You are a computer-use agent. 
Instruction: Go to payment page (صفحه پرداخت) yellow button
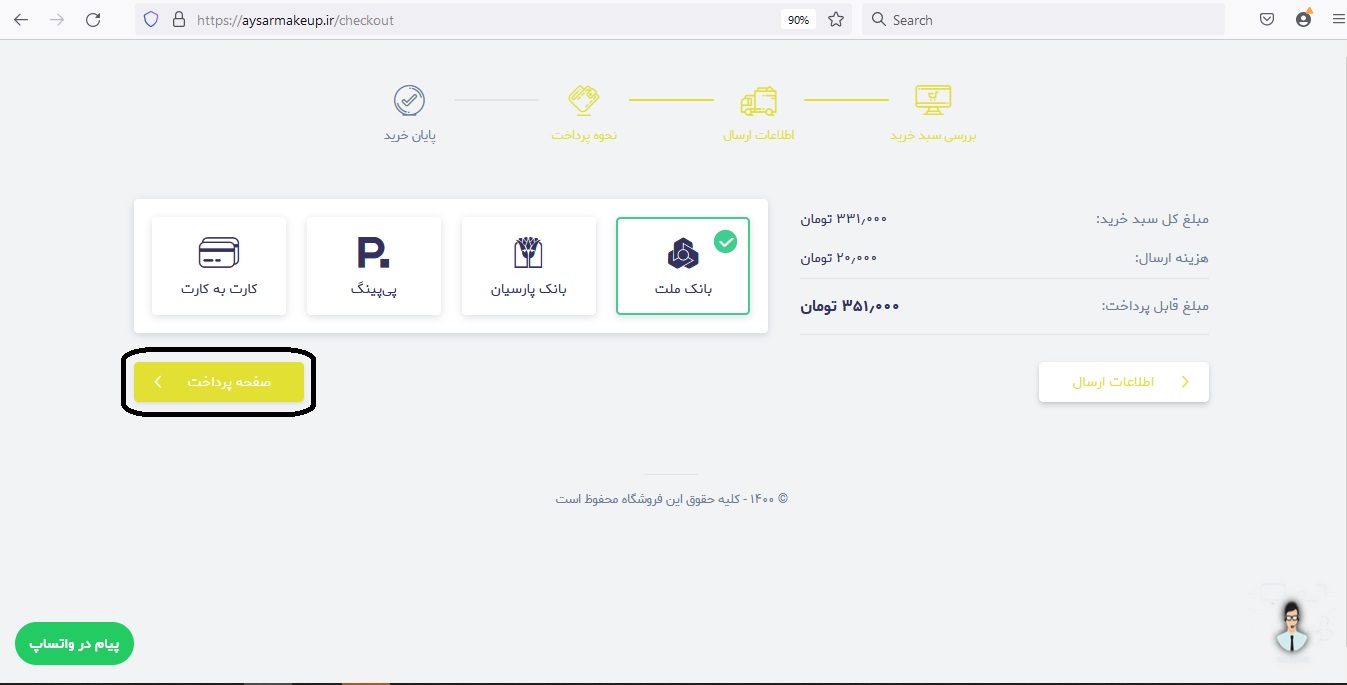(219, 382)
